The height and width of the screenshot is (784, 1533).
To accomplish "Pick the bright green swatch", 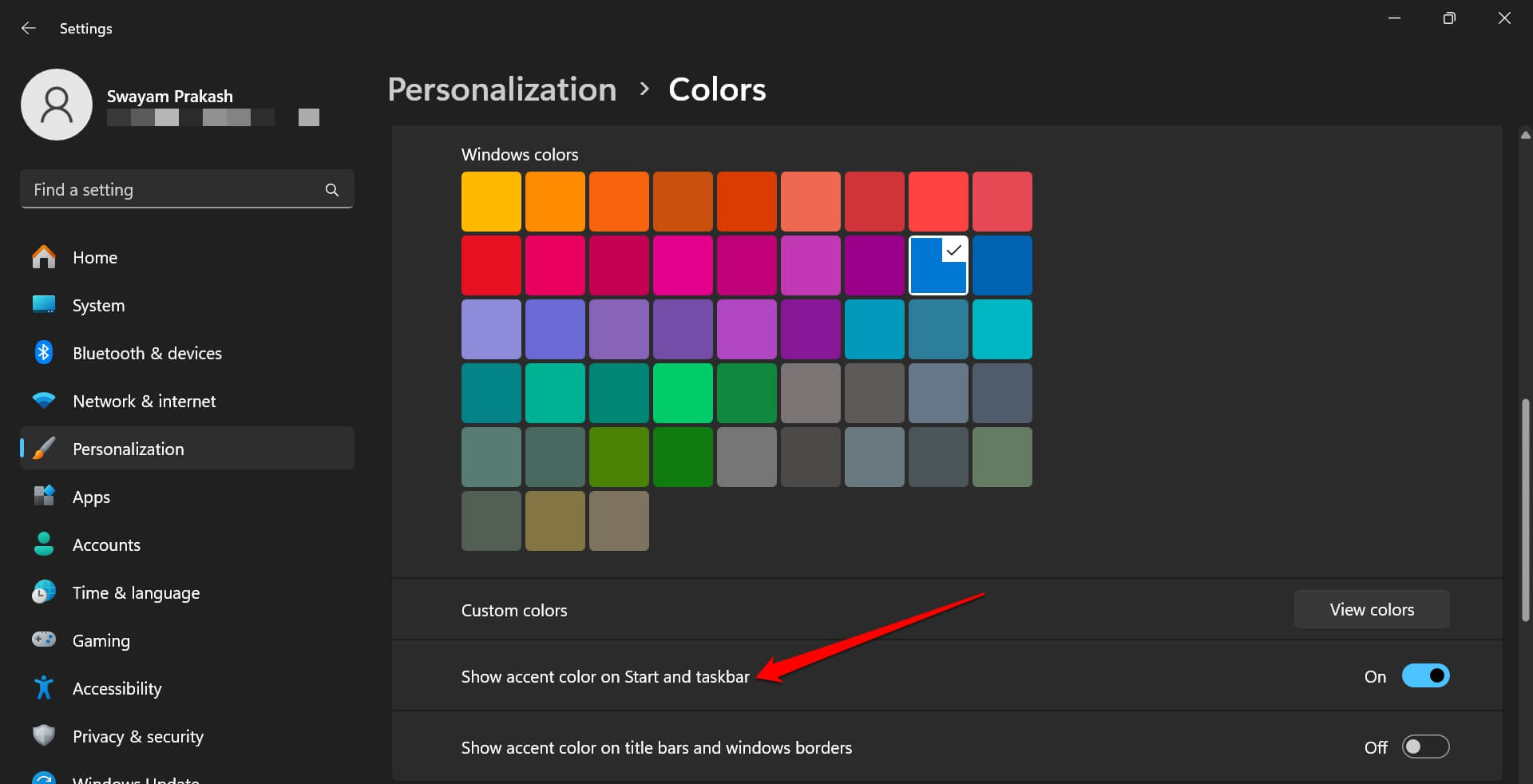I will click(x=683, y=393).
